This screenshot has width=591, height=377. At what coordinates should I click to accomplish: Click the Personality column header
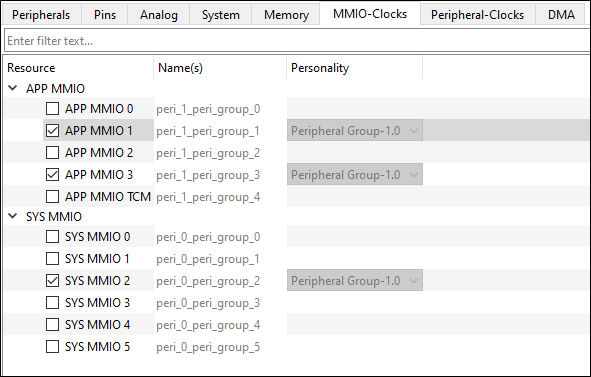tap(355, 68)
